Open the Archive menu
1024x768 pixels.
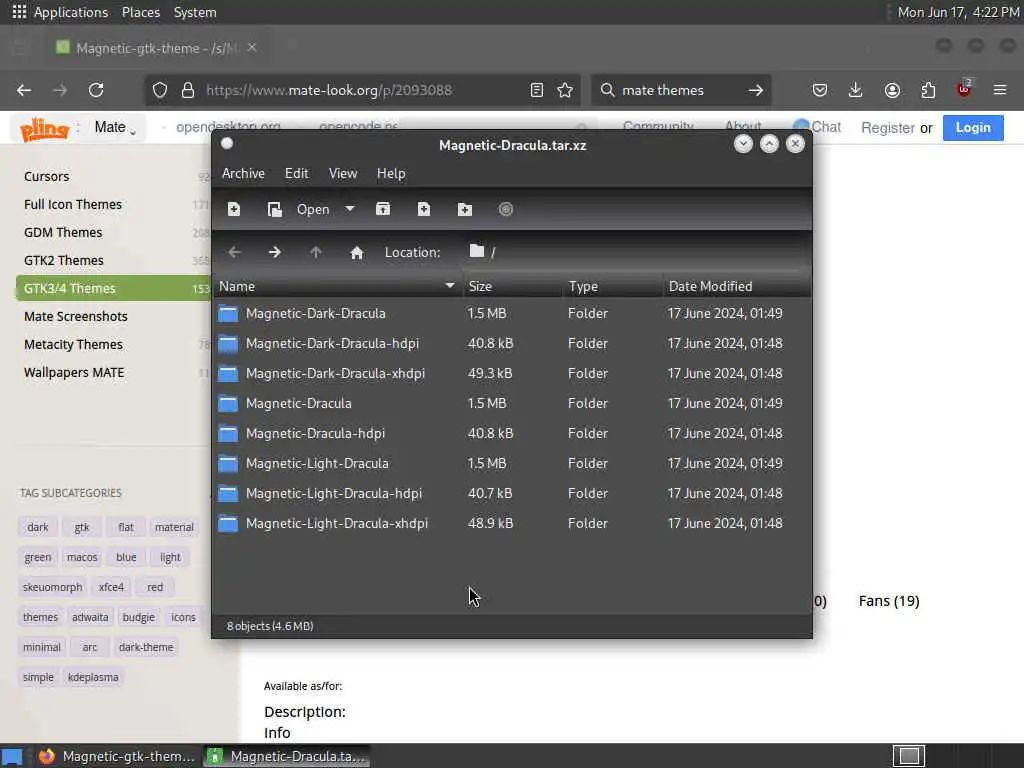click(x=243, y=173)
